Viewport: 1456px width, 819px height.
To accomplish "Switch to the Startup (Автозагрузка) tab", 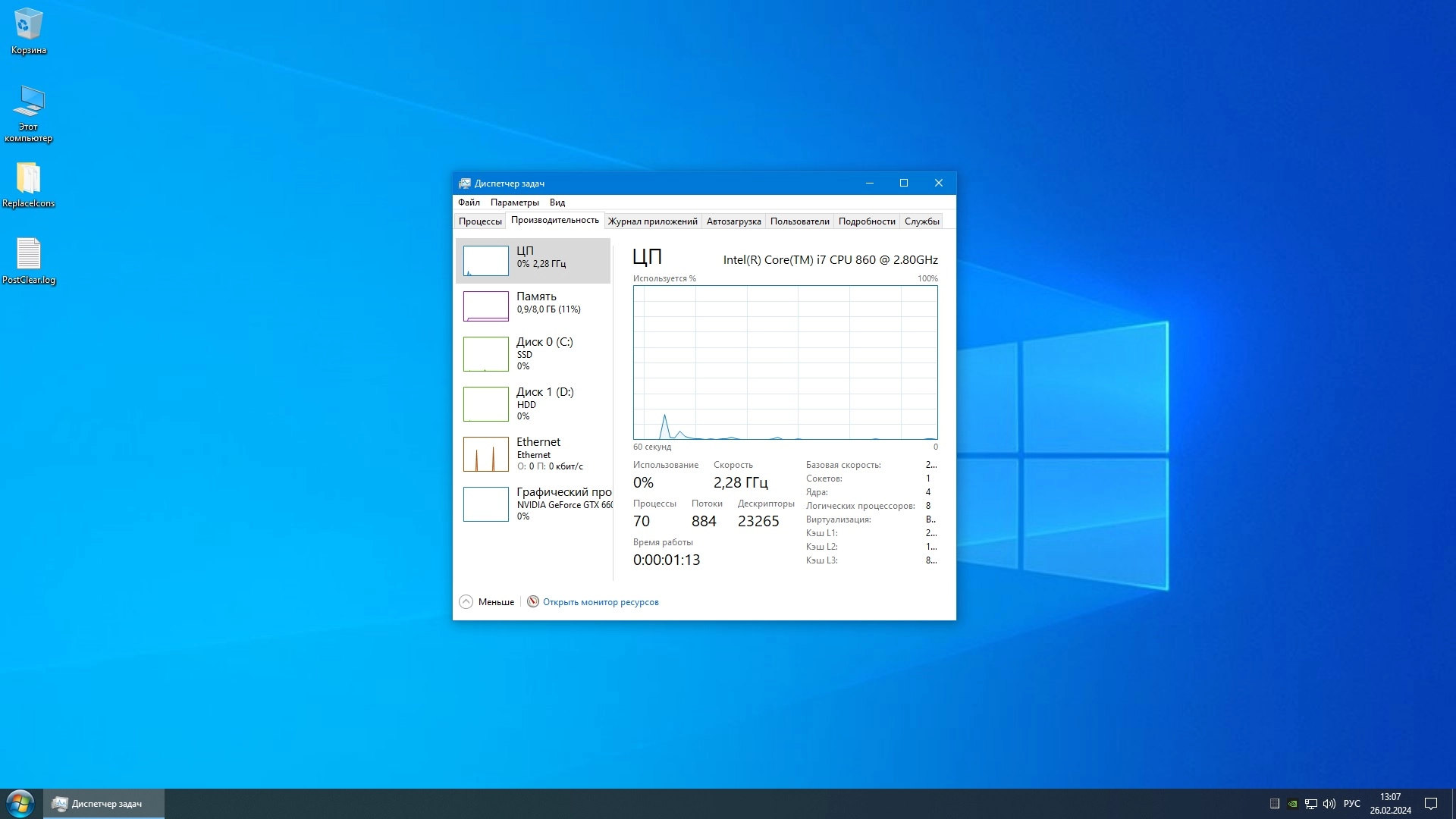I will [733, 221].
